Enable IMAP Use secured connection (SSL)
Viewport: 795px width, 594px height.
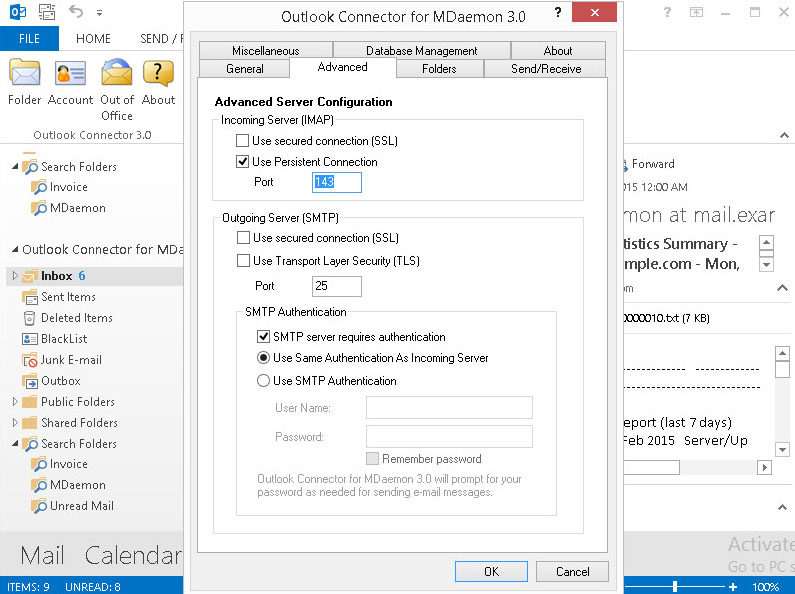[x=242, y=140]
